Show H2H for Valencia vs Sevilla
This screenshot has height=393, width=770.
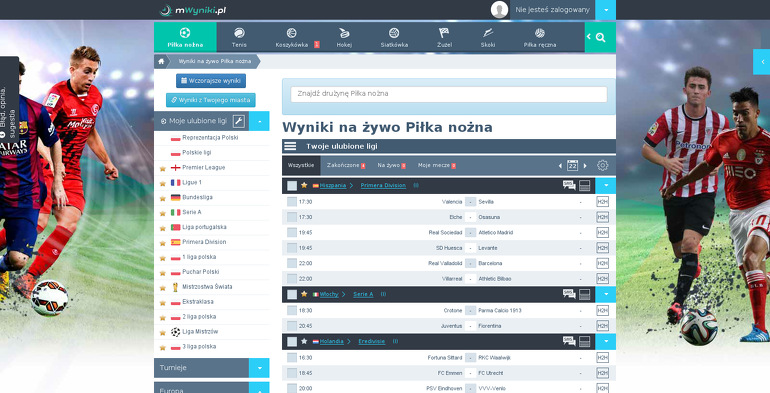(x=603, y=201)
